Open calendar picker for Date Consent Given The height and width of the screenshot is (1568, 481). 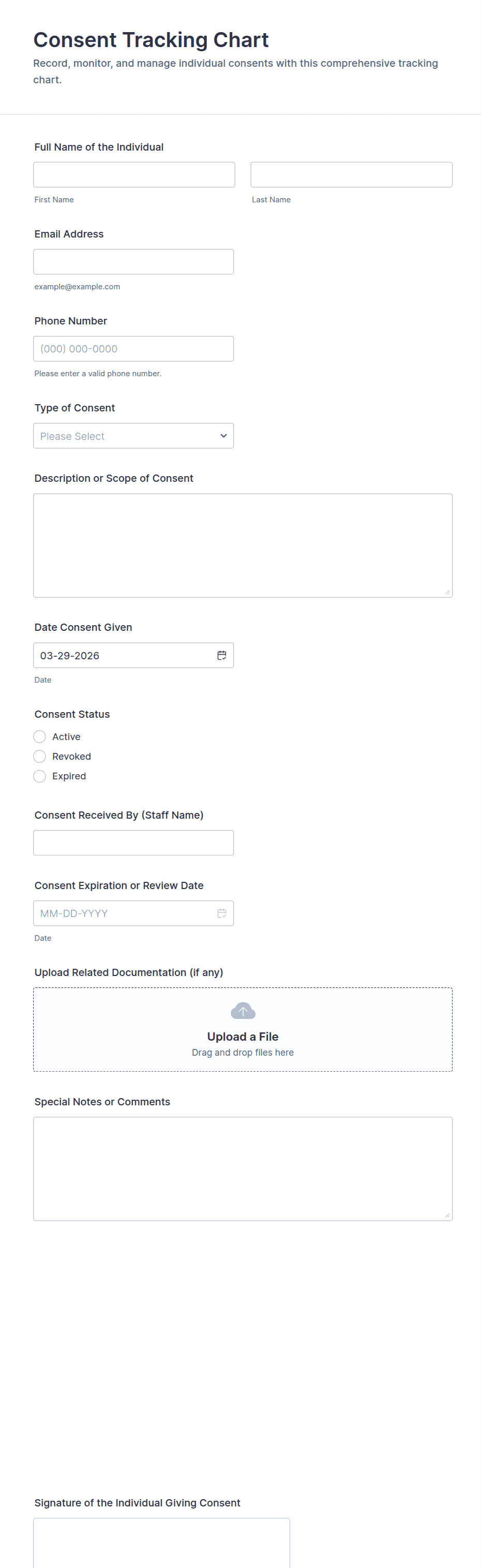222,656
